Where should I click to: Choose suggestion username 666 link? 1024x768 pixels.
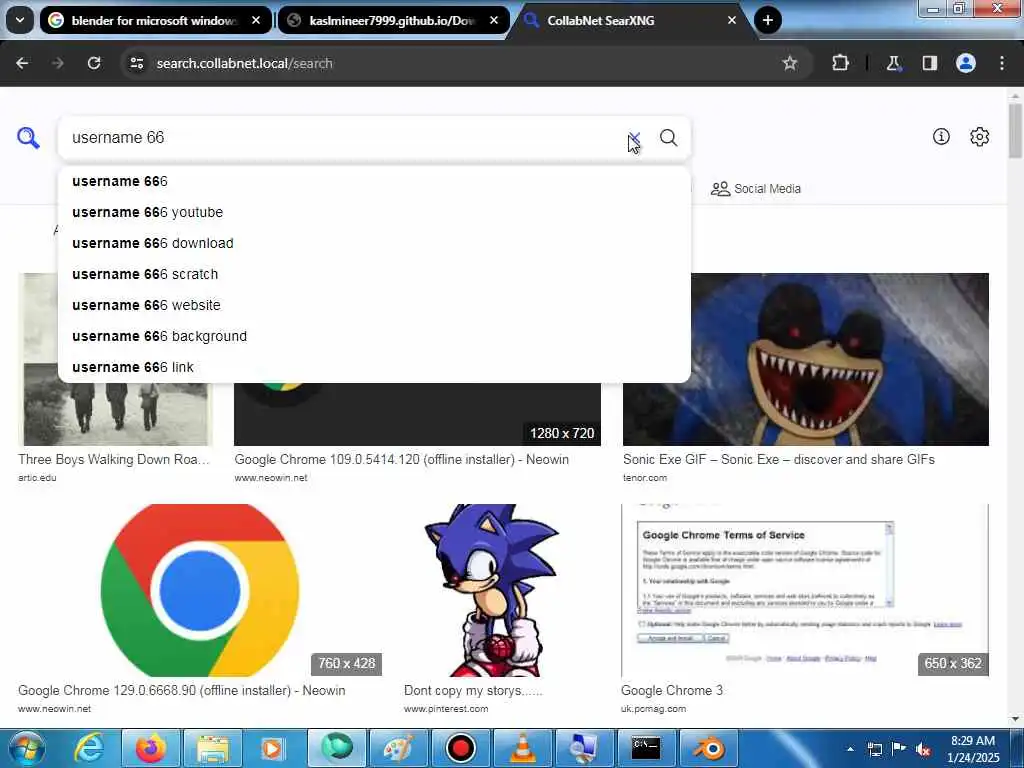pyautogui.click(x=374, y=367)
